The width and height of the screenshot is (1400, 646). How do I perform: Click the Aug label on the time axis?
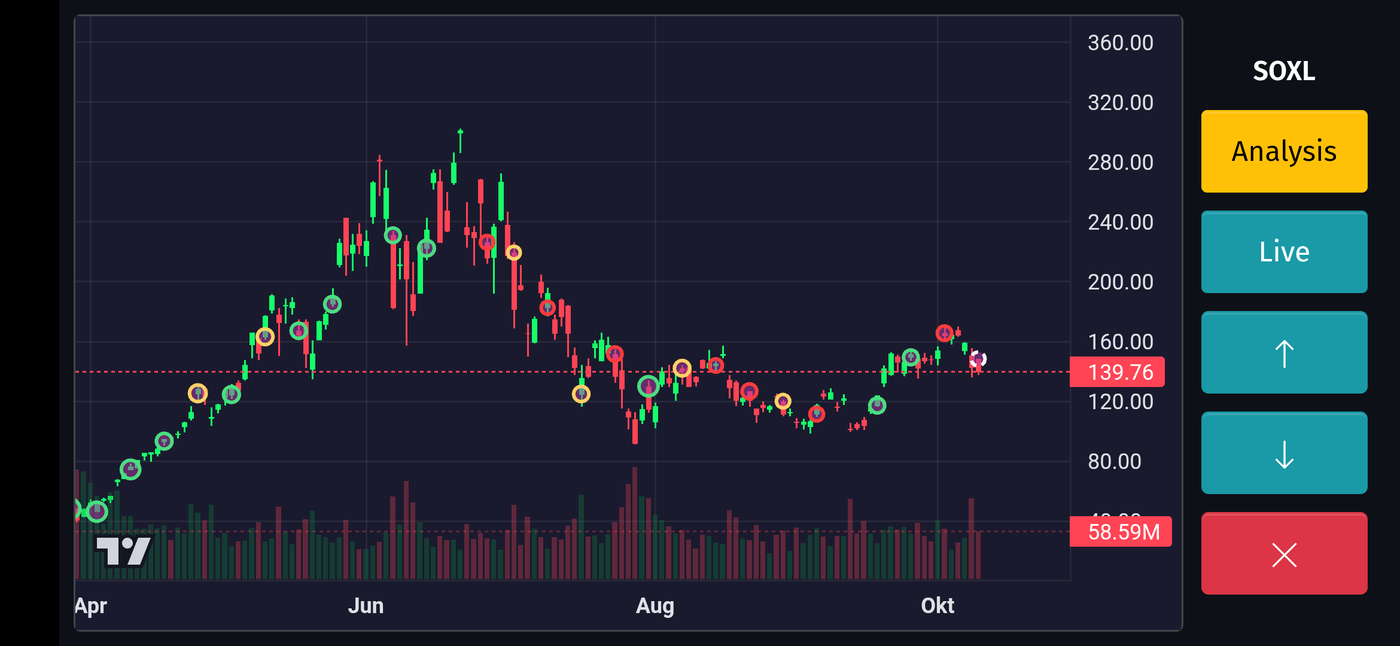(655, 606)
